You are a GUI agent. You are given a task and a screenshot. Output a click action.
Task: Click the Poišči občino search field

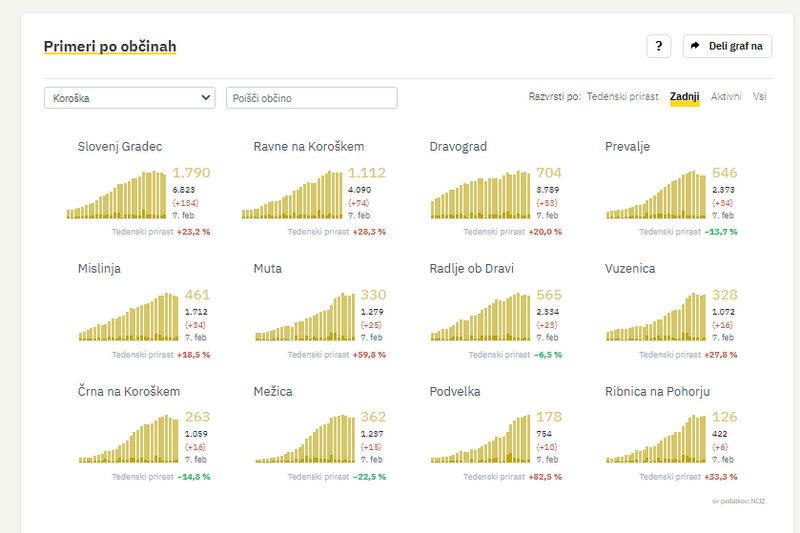[312, 98]
